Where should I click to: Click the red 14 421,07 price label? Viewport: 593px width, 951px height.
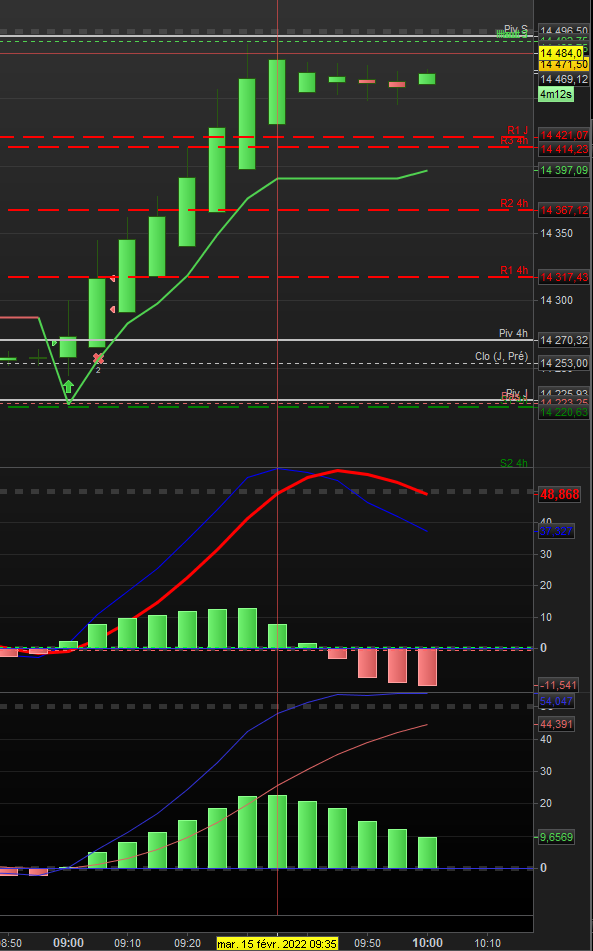[x=564, y=135]
